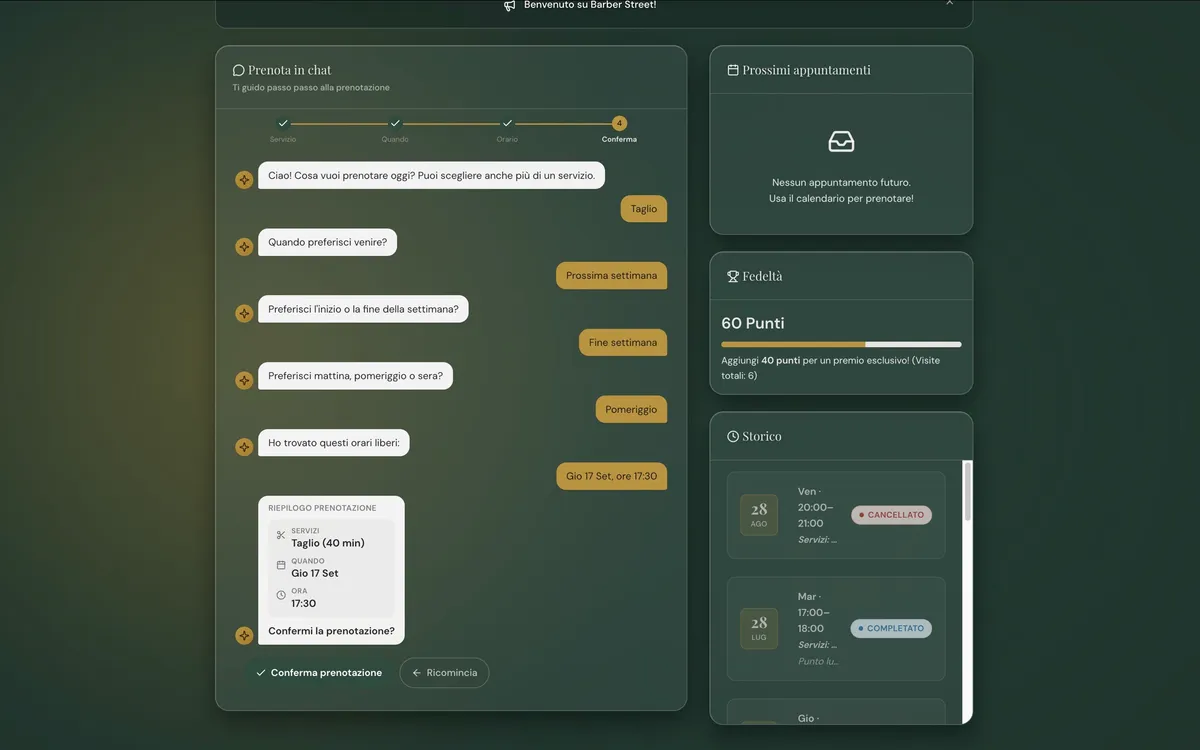The image size is (1200, 750).
Task: Click the CANCELLATO status badge
Action: pyautogui.click(x=891, y=515)
